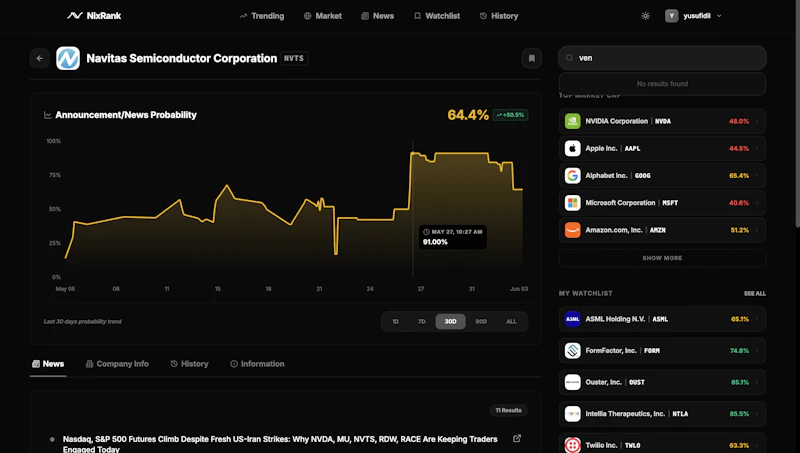Click the ASML logo icon
Viewport: 800px width, 453px height.
pyautogui.click(x=572, y=319)
